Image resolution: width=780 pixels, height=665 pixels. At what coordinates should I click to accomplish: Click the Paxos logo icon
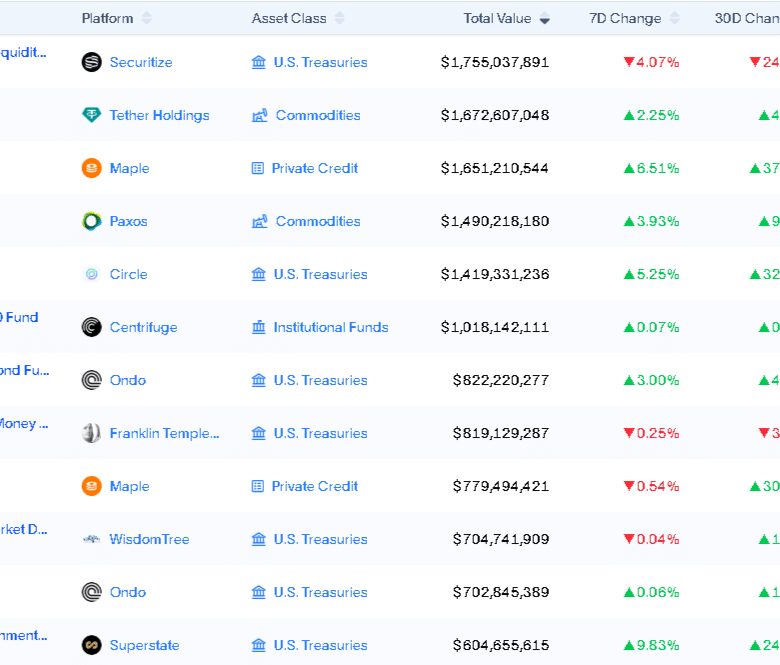[91, 221]
